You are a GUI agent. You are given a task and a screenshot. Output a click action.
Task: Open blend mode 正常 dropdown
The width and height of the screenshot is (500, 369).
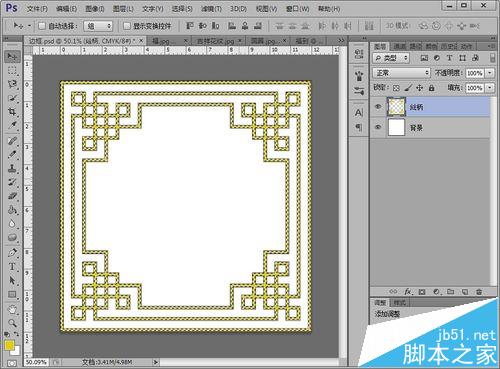[401, 73]
